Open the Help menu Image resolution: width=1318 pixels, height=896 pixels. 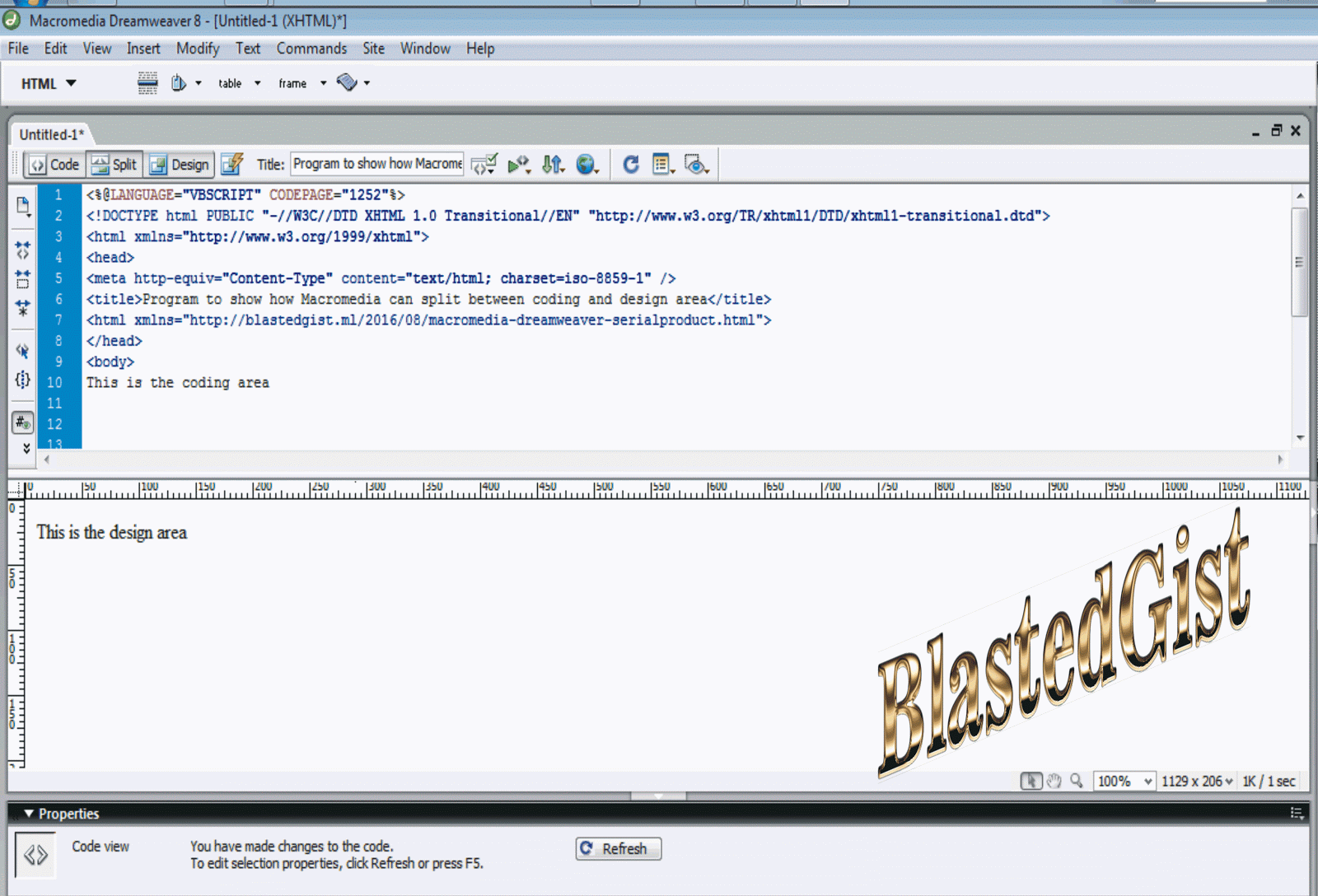[480, 49]
